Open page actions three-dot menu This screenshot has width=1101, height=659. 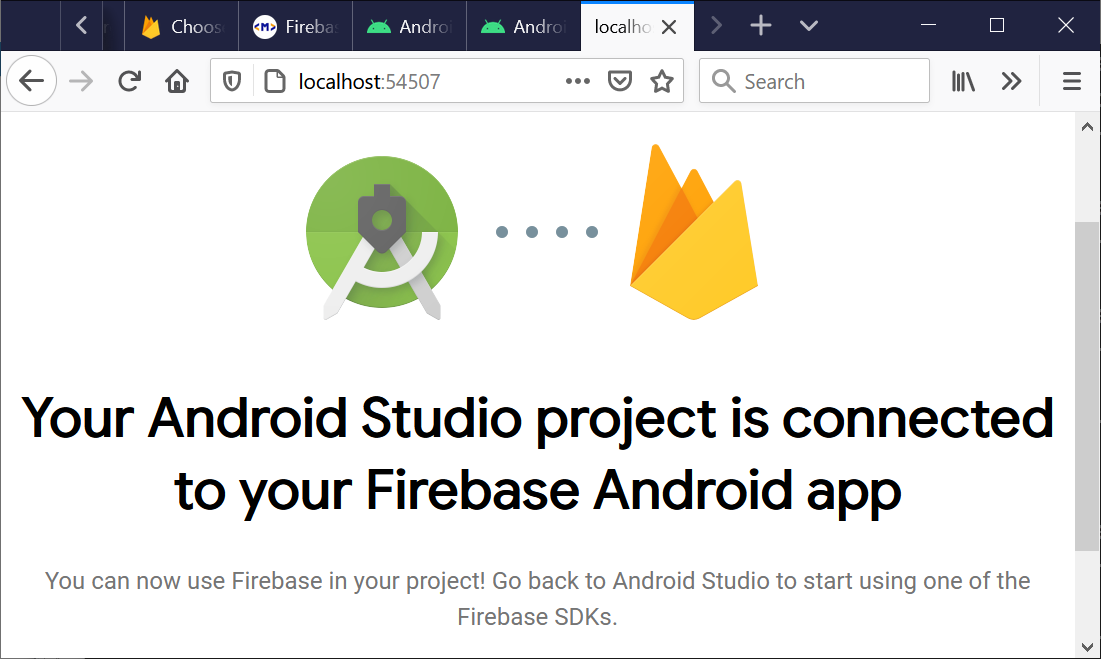(x=578, y=82)
